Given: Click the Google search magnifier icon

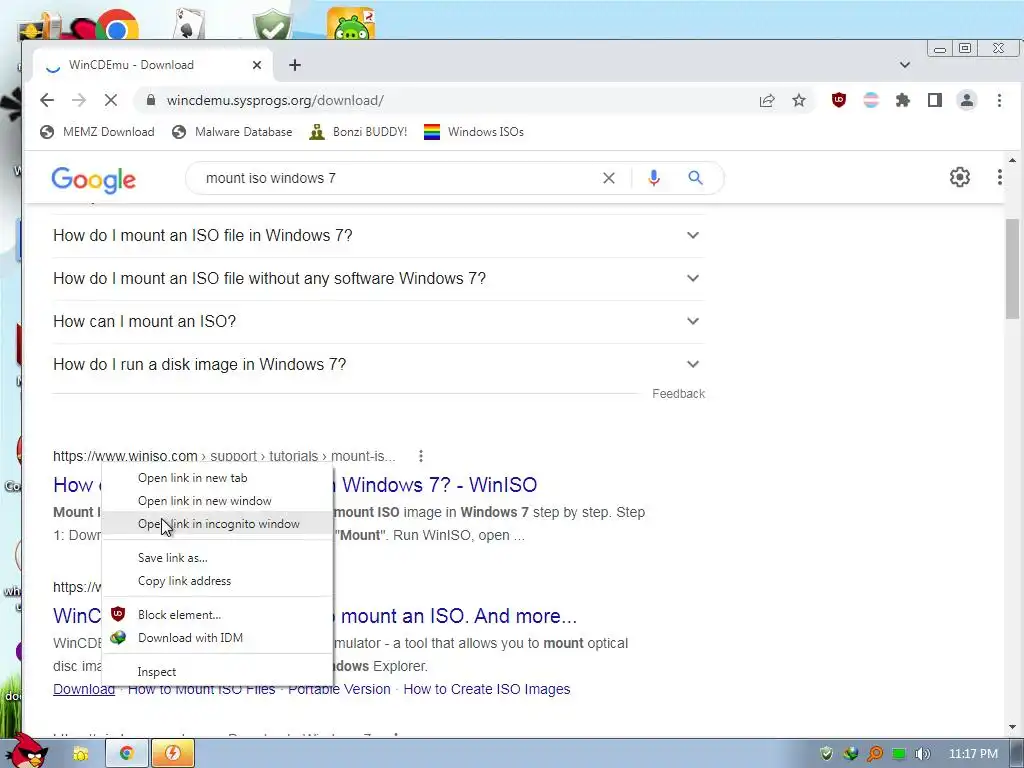Looking at the screenshot, I should 696,178.
